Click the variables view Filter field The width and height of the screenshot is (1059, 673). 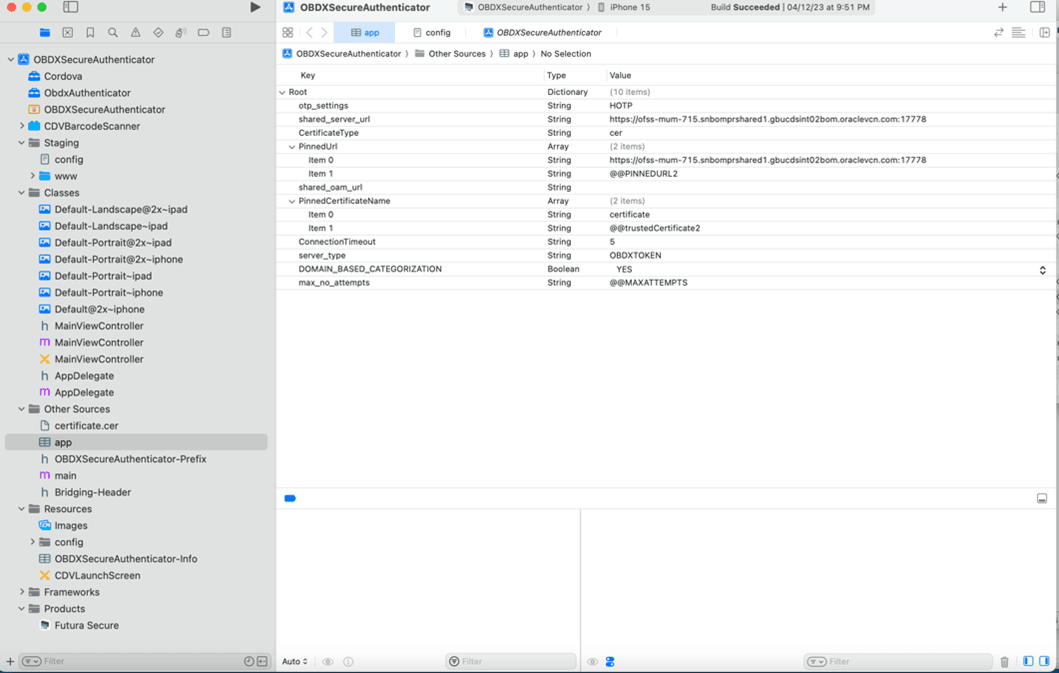click(511, 662)
